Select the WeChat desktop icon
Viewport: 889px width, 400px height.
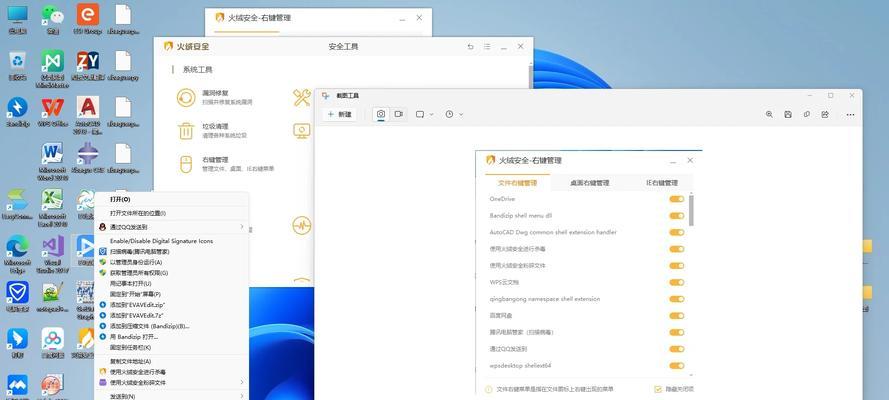pos(53,19)
